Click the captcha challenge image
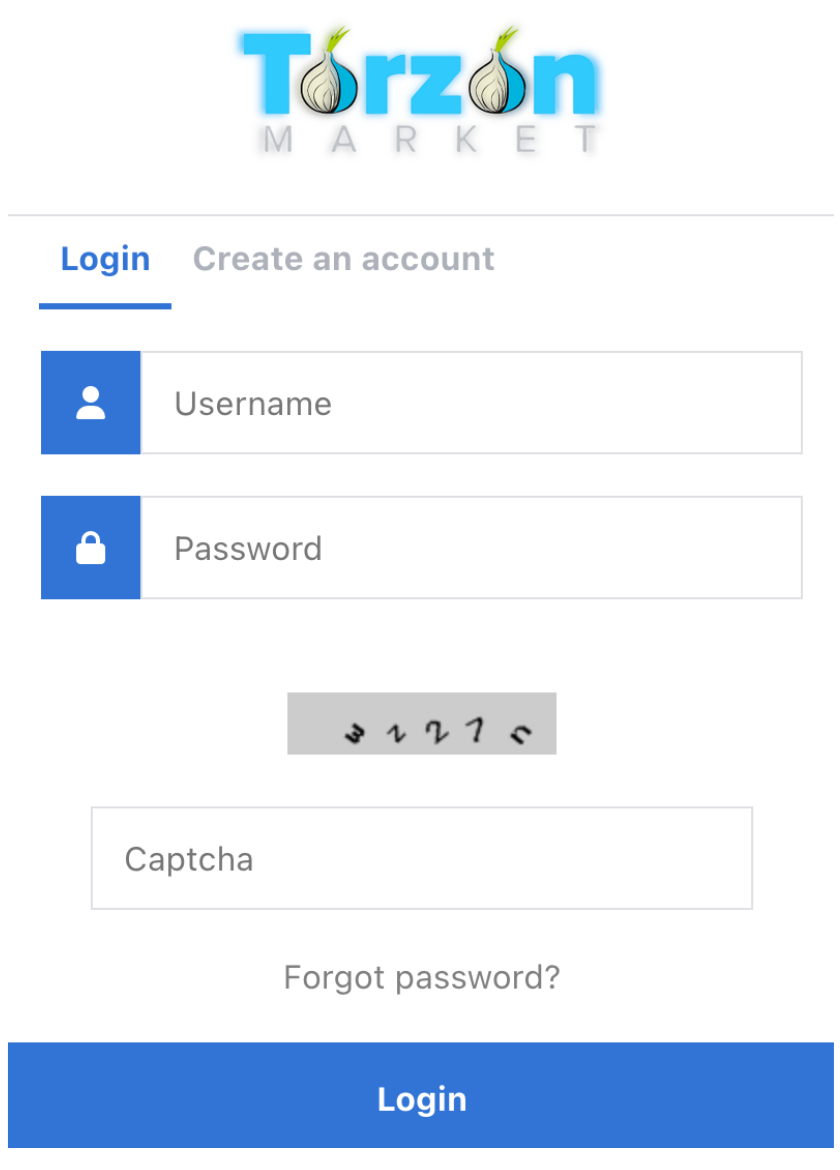Screen dimensions: 840x1170 pyautogui.click(x=421, y=722)
